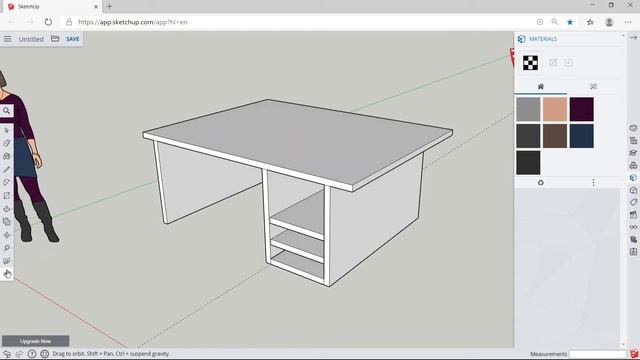Screen dimensions: 640x360
Task: Open the three-dot materials options menu
Action: pos(593,183)
